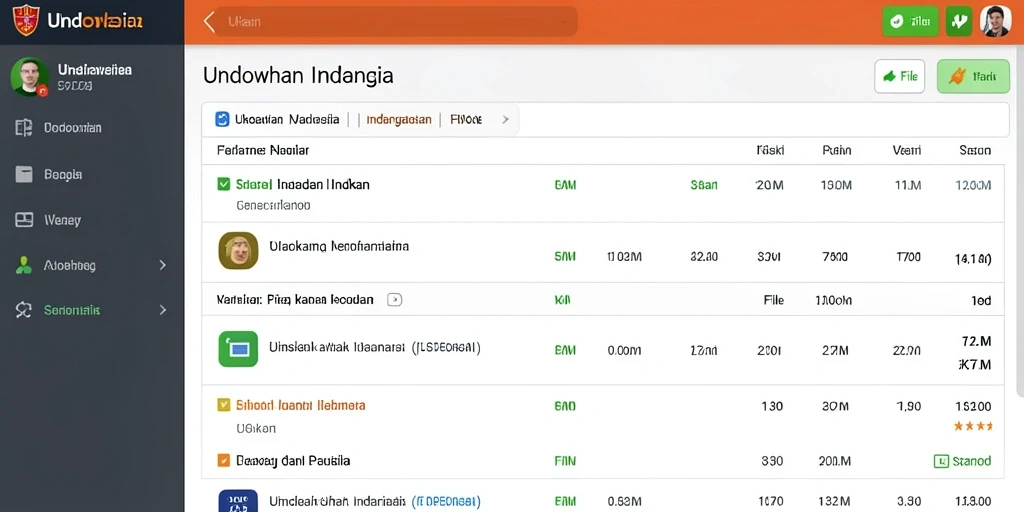Select the Indangaoian breadcrumb tab
This screenshot has height=512, width=1024.
pyautogui.click(x=399, y=120)
